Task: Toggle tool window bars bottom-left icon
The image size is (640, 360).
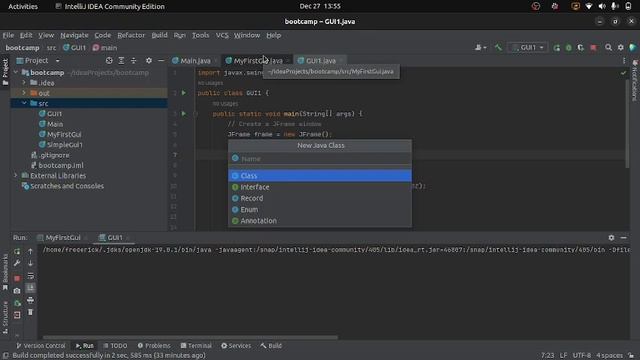Action: [x=5, y=356]
